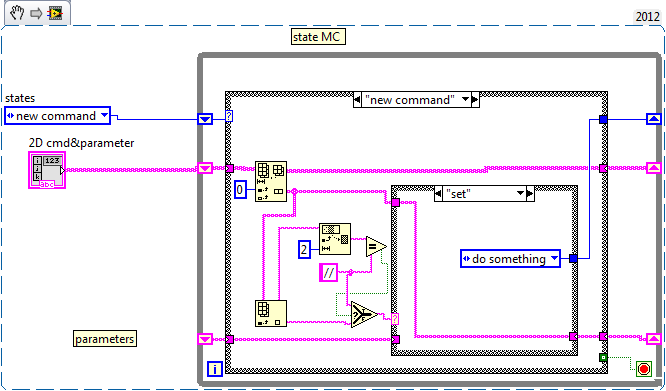Viewport: 666px width, 391px height.
Task: Click the numeric constant 2
Action: coord(304,249)
